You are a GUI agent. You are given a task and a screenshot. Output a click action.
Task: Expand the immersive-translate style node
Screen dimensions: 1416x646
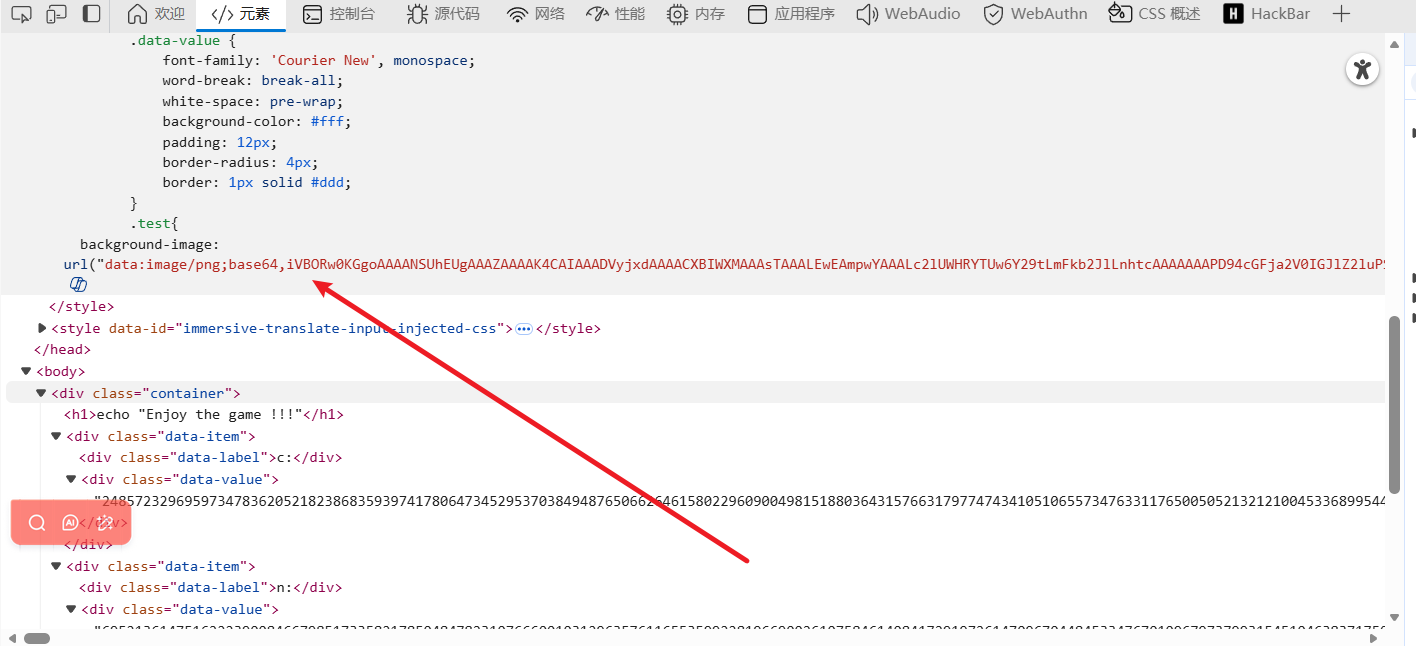tap(42, 328)
